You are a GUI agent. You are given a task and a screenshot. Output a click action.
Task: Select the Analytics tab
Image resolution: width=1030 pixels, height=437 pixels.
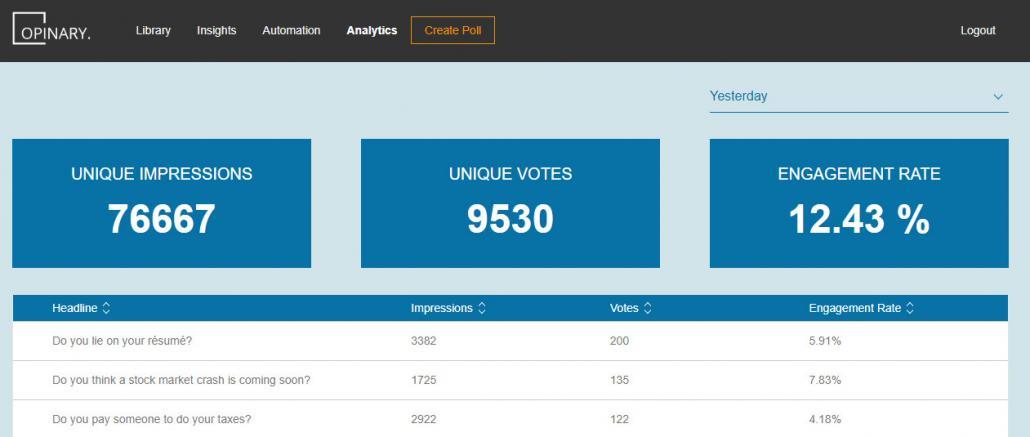pos(372,30)
